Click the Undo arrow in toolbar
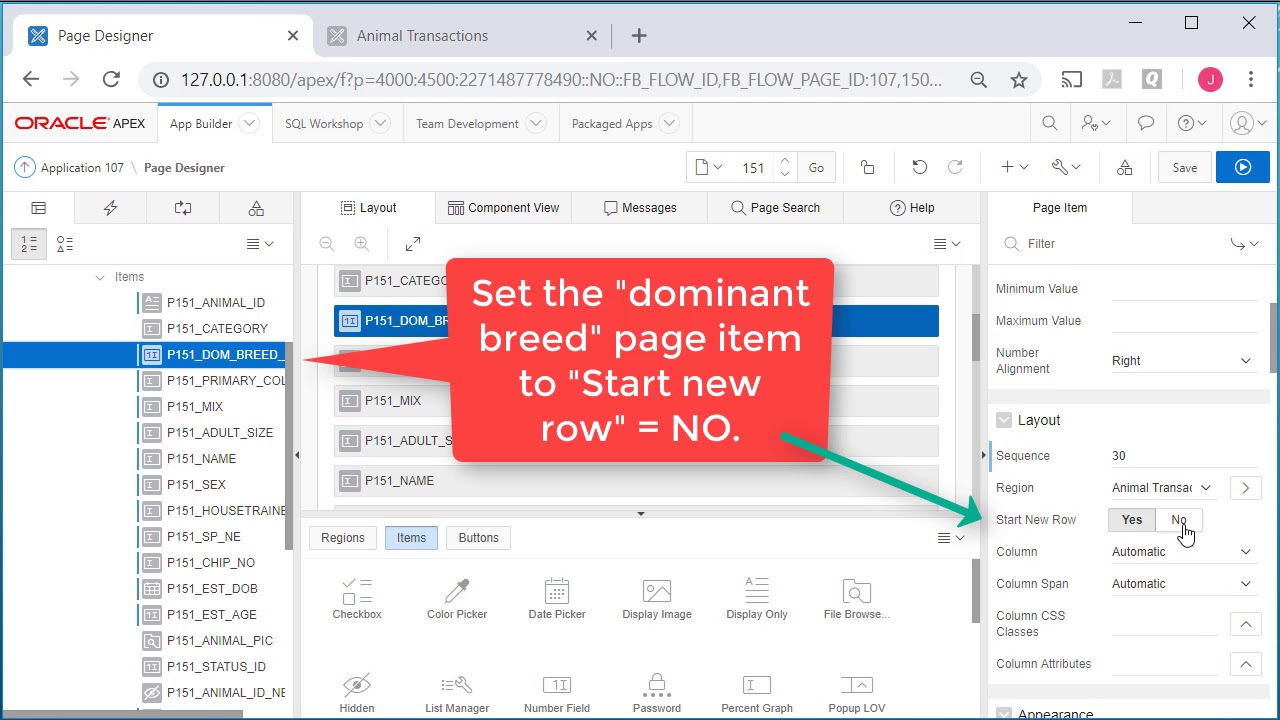 point(920,168)
